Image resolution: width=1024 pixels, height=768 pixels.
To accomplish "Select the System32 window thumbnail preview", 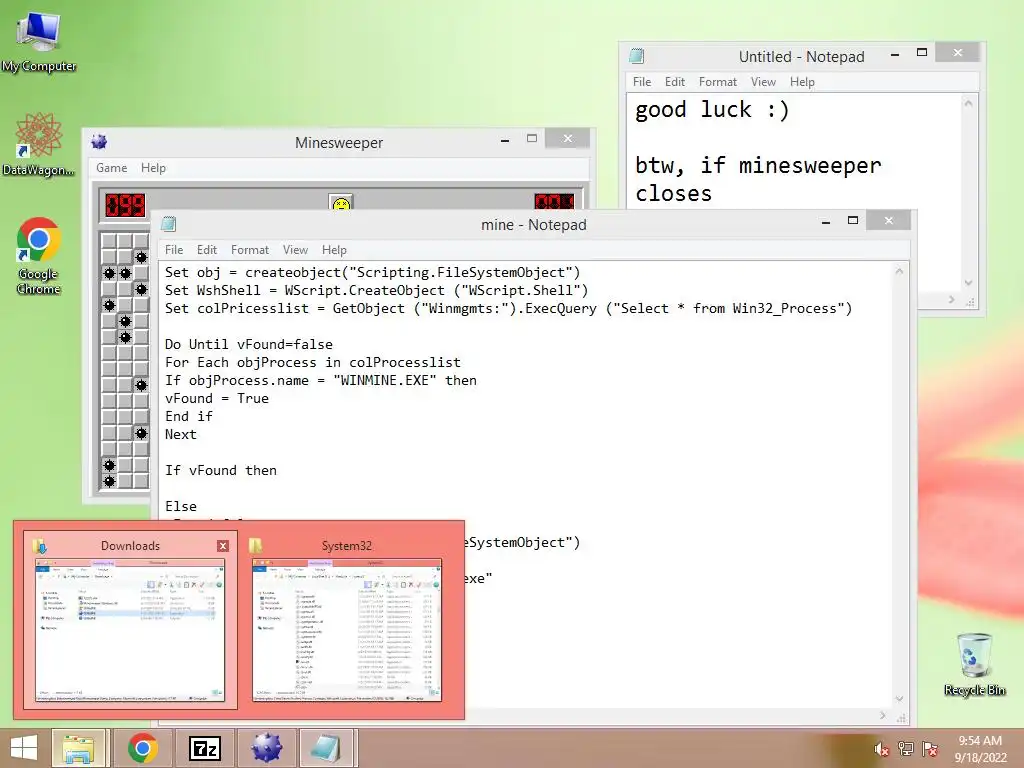I will 347,630.
